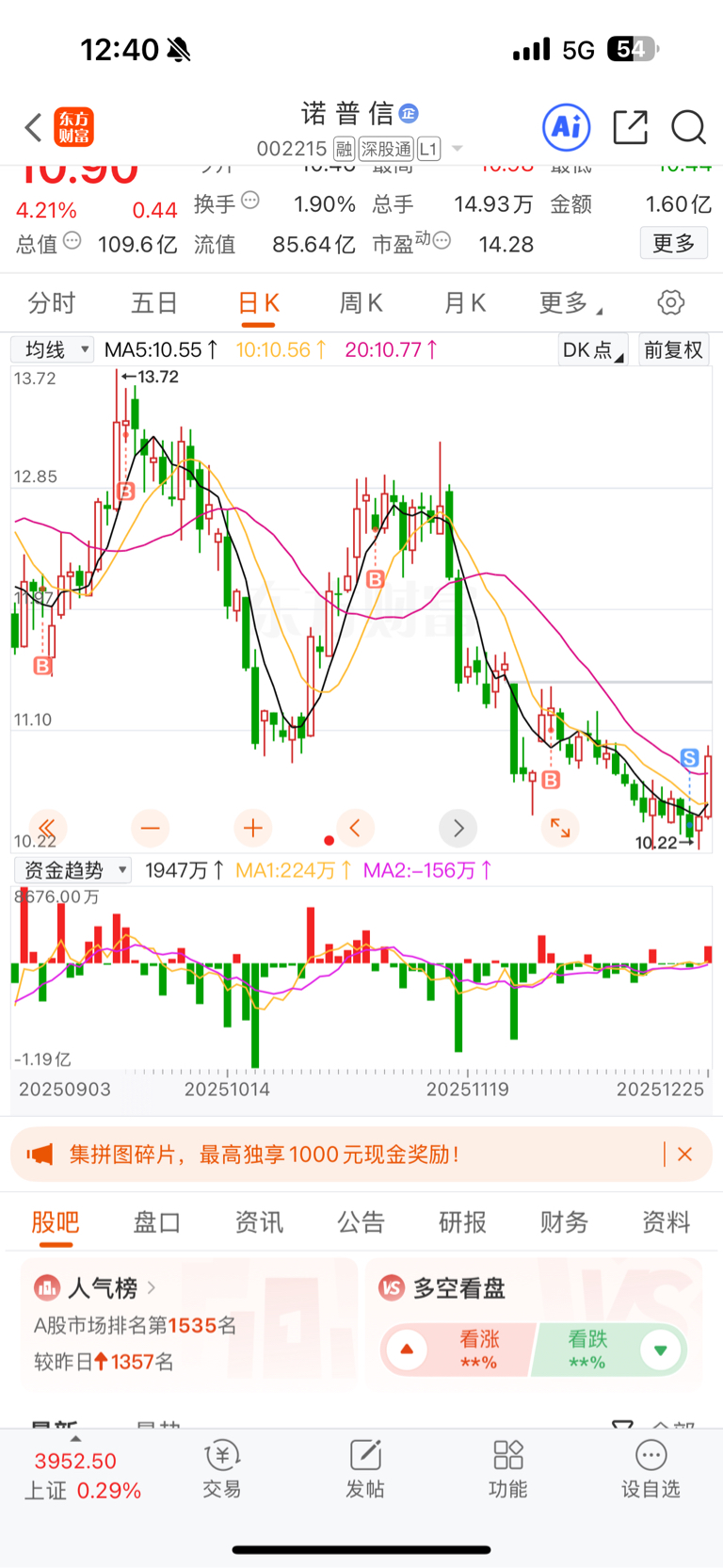
Task: Switch to the 月K chart tab
Action: 465,303
